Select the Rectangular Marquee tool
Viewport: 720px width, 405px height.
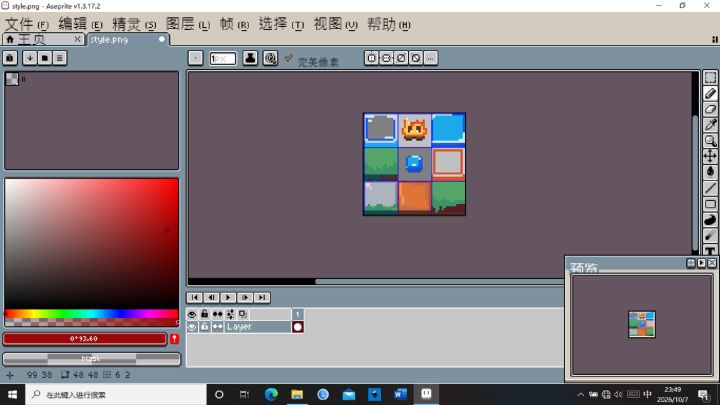click(710, 78)
